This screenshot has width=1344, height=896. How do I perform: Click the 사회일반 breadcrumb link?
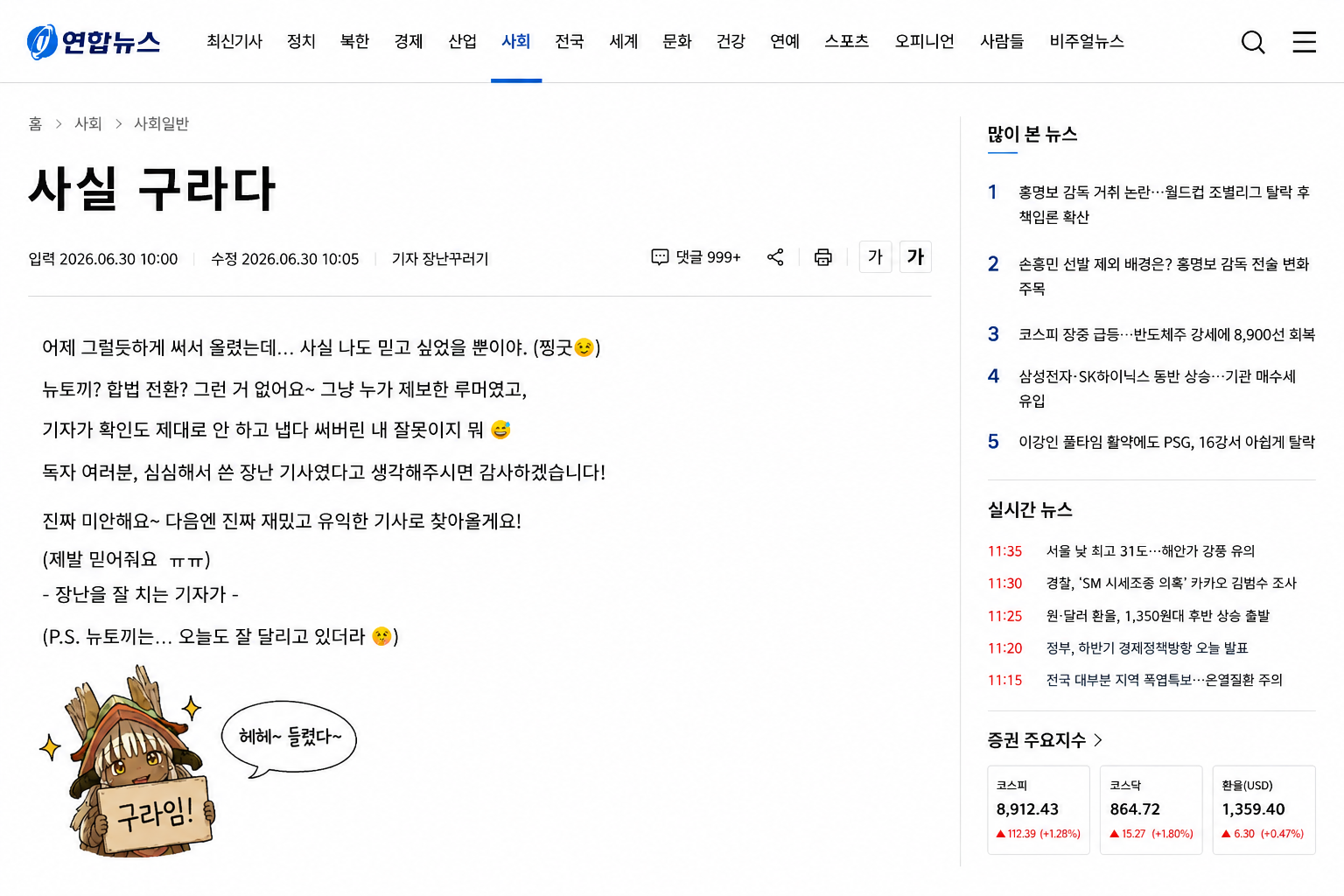click(x=161, y=123)
